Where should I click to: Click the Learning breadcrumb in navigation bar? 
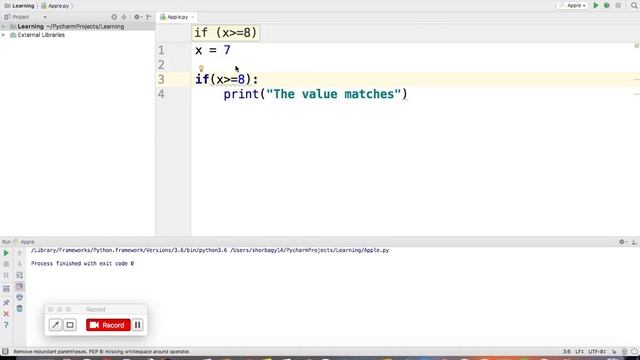(x=19, y=6)
